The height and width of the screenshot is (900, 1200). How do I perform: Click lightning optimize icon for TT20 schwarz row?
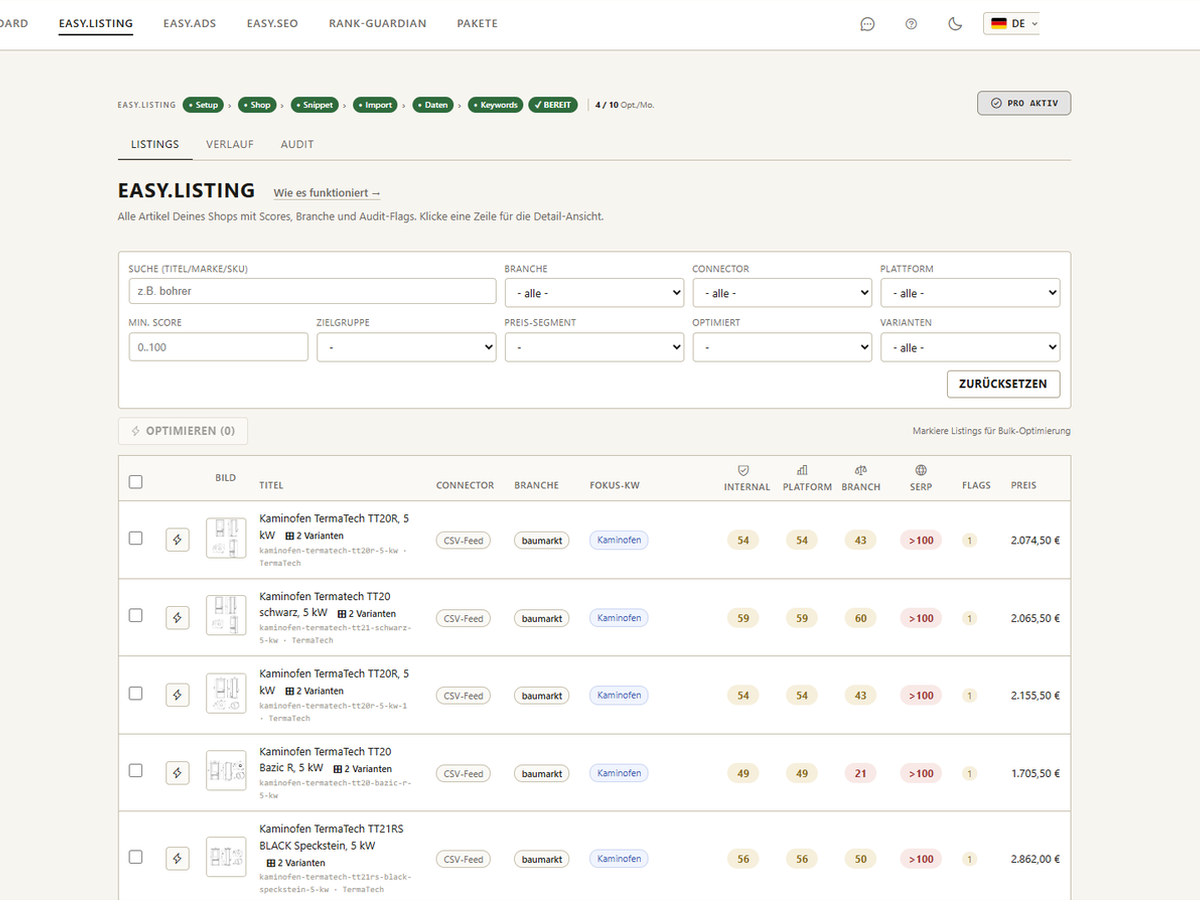click(177, 618)
